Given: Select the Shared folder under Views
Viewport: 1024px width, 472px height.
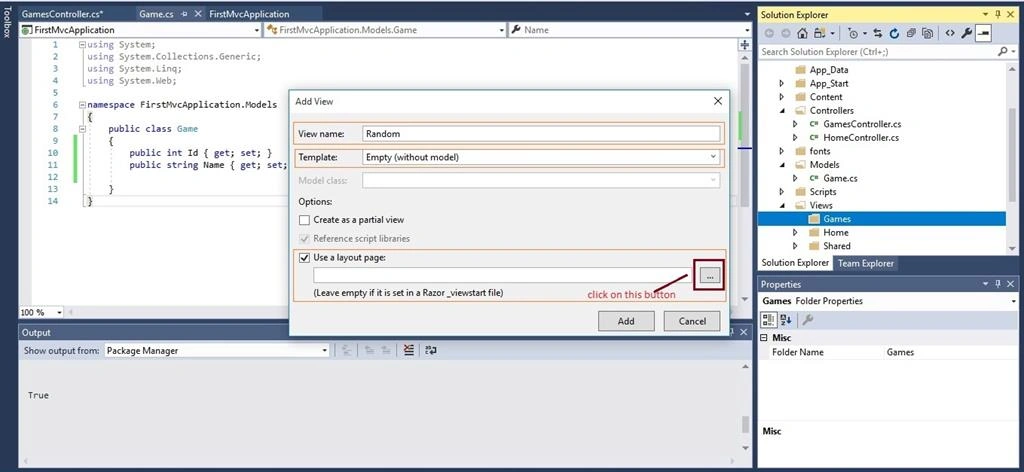Looking at the screenshot, I should (x=837, y=246).
